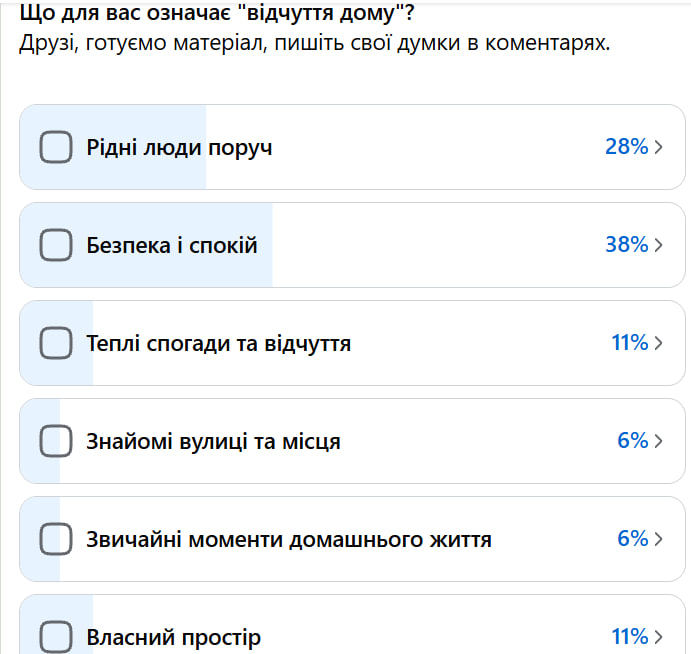691x654 pixels.
Task: Click the blue progress bar of Безпека option
Action: coord(146,245)
